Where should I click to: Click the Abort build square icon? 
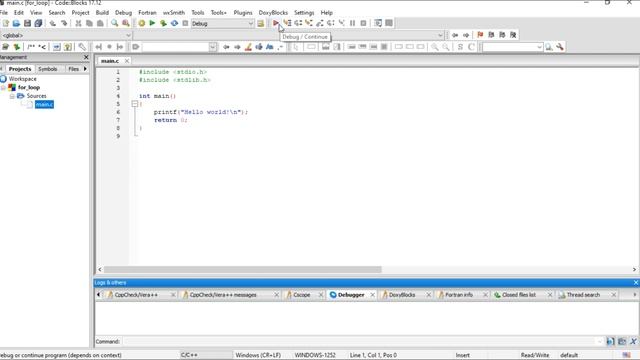[x=185, y=23]
